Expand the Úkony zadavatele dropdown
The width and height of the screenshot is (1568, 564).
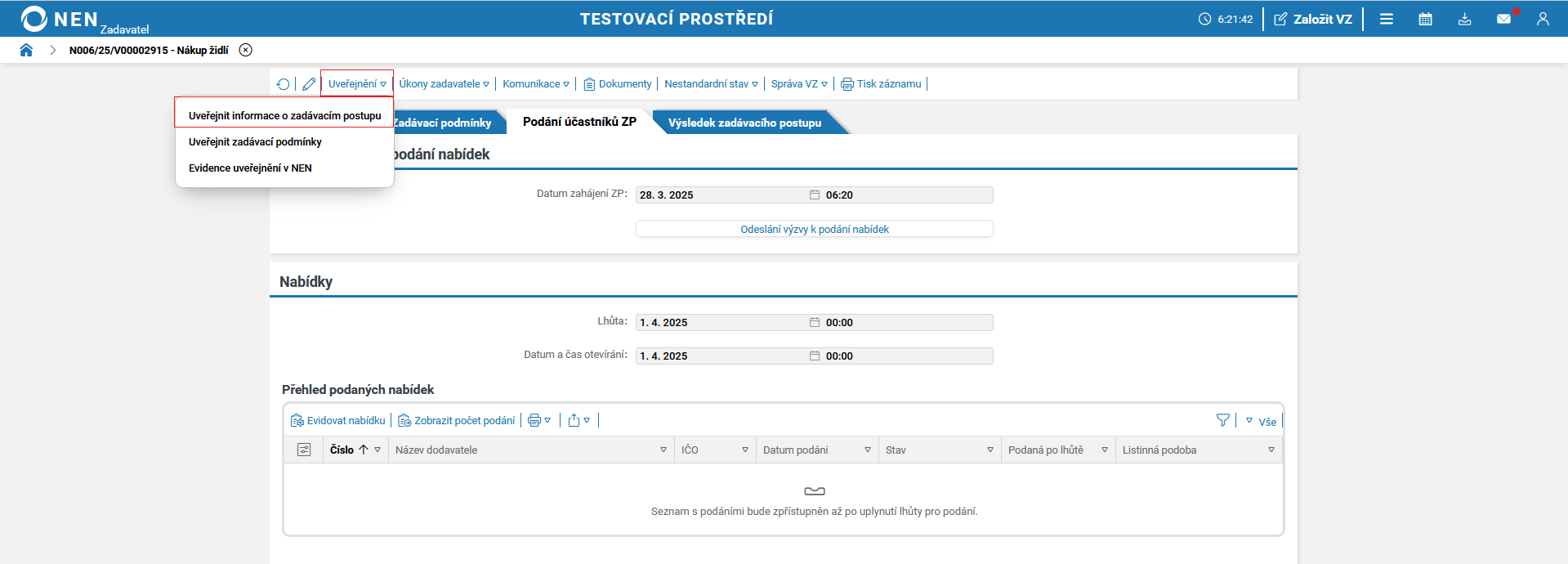444,84
